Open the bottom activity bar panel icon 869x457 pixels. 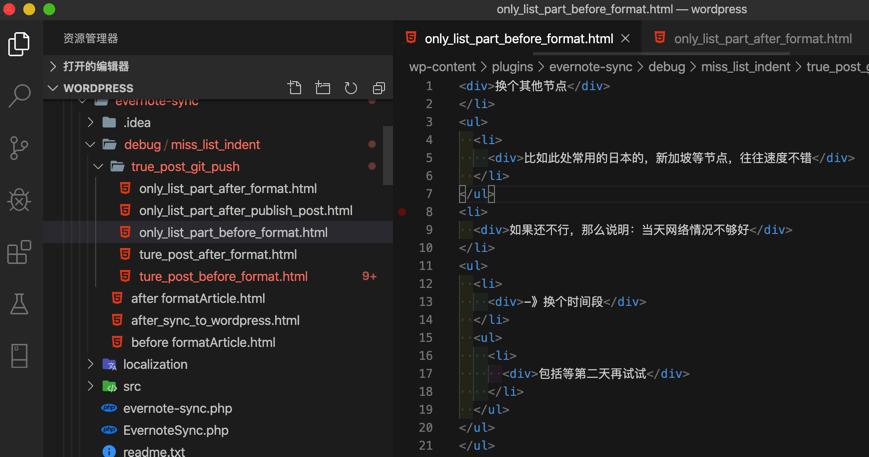[x=19, y=356]
